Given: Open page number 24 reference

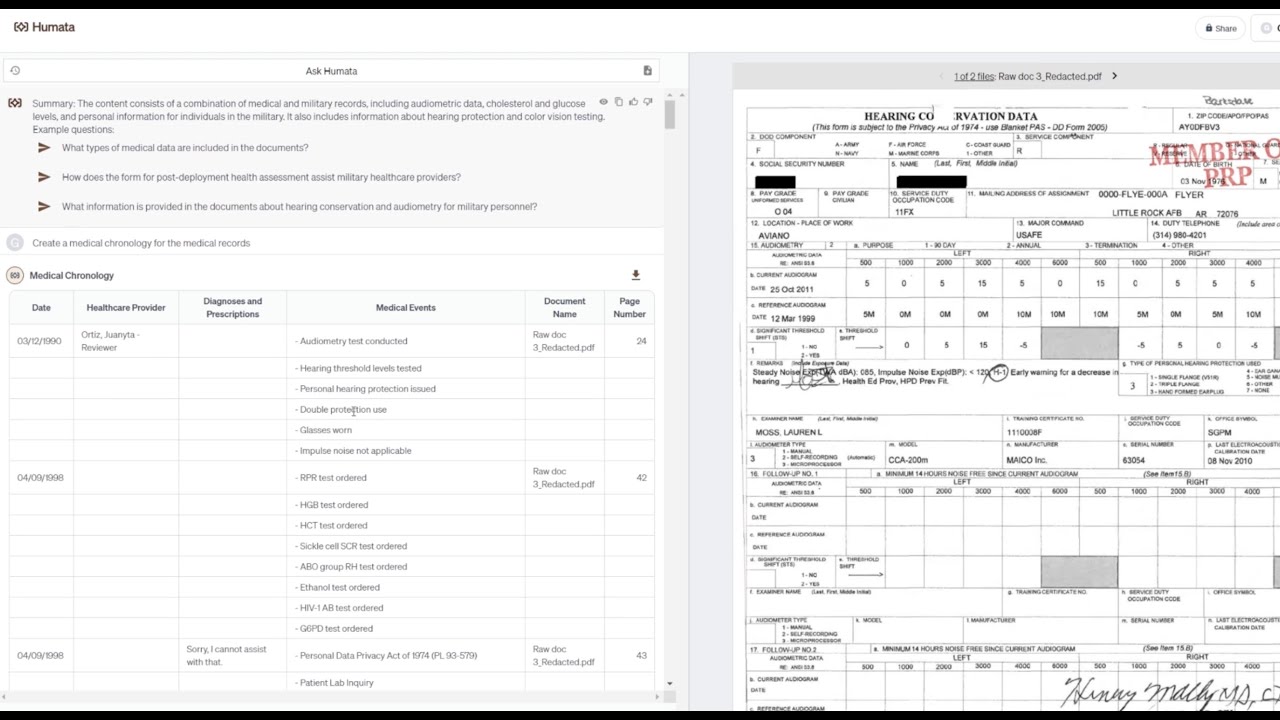Looking at the screenshot, I should click(x=641, y=341).
